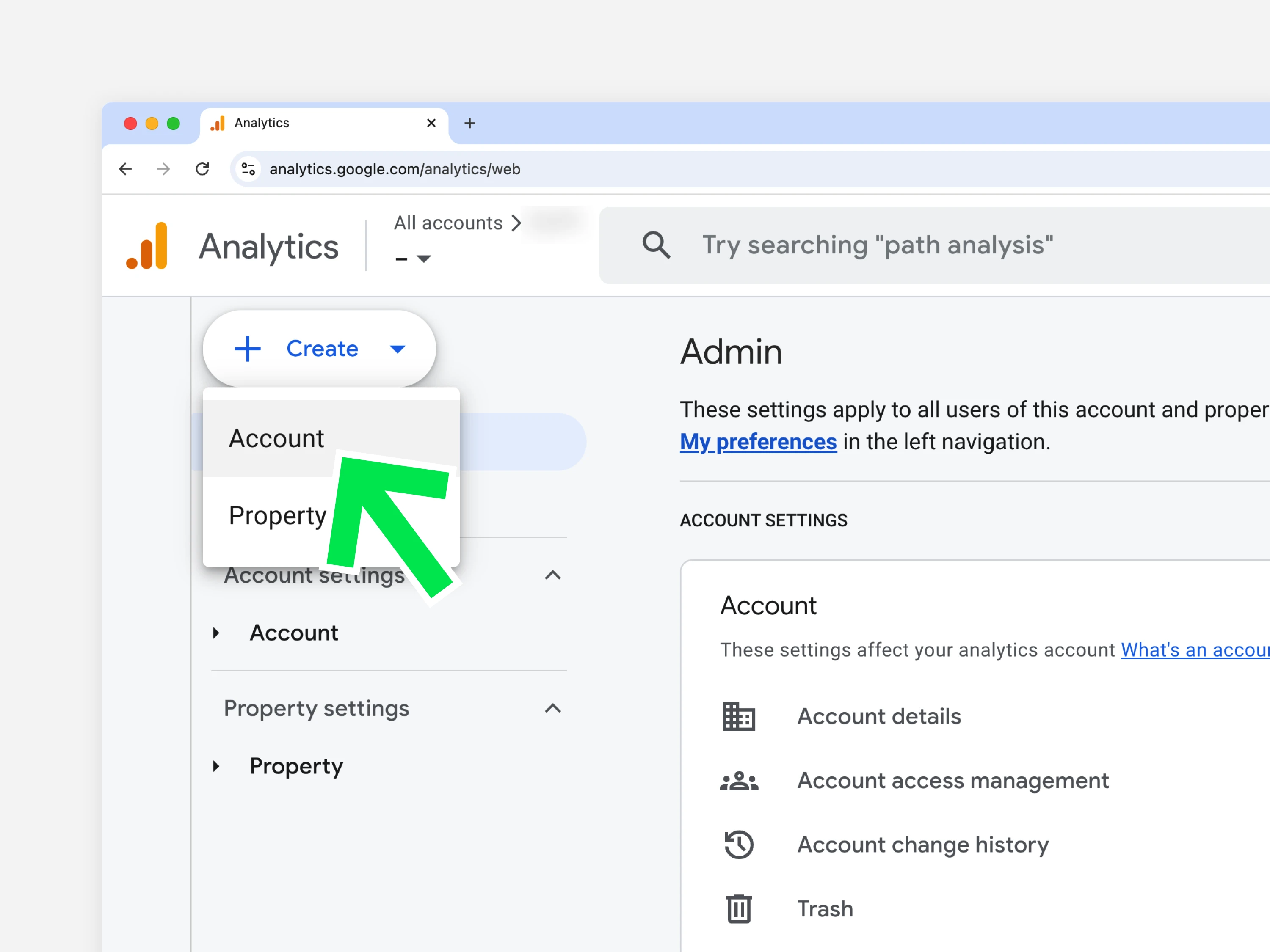Click the green fullscreen window button
Viewport: 1270px width, 952px height.
[173, 124]
